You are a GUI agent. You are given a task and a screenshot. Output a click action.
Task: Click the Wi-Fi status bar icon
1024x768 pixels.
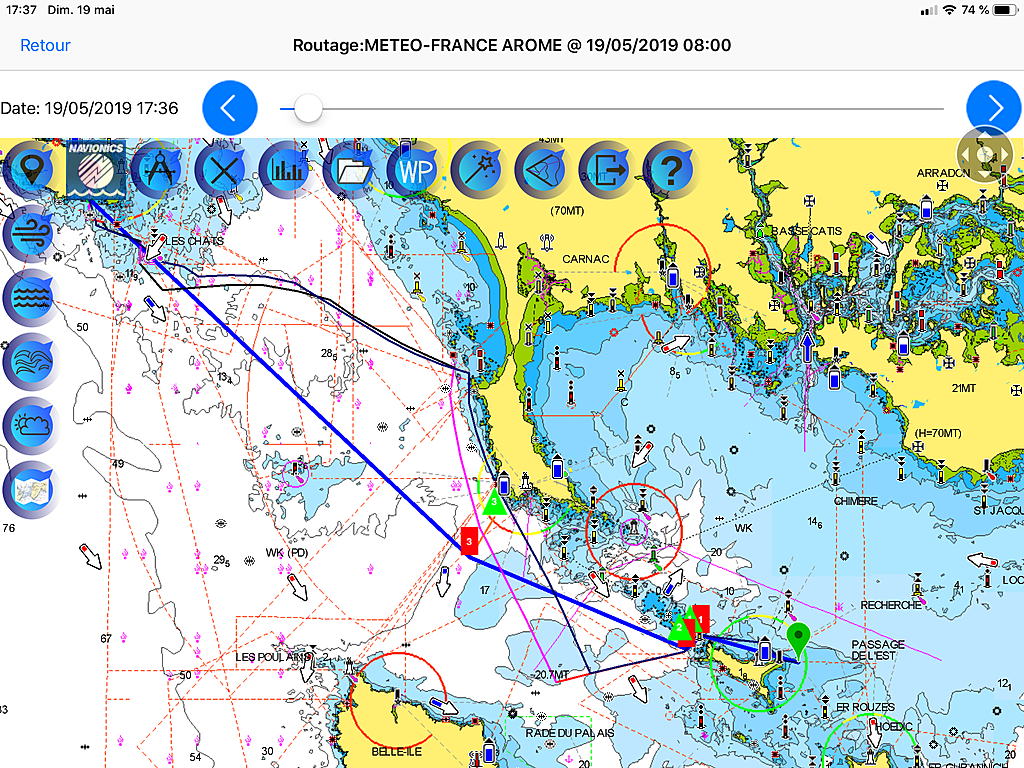tap(950, 10)
